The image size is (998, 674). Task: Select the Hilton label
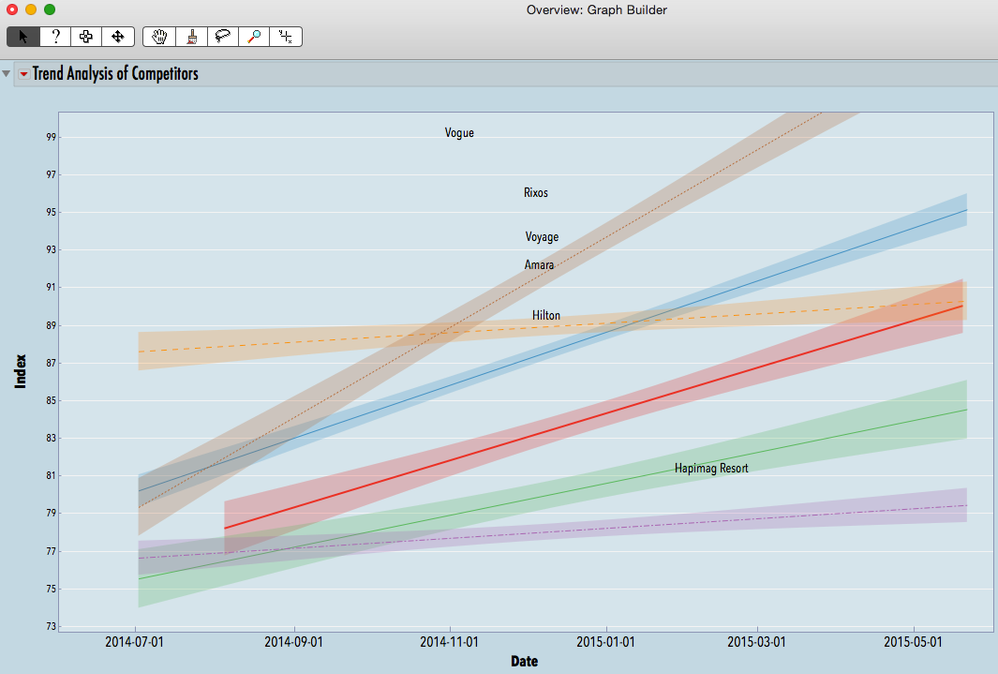pos(546,315)
